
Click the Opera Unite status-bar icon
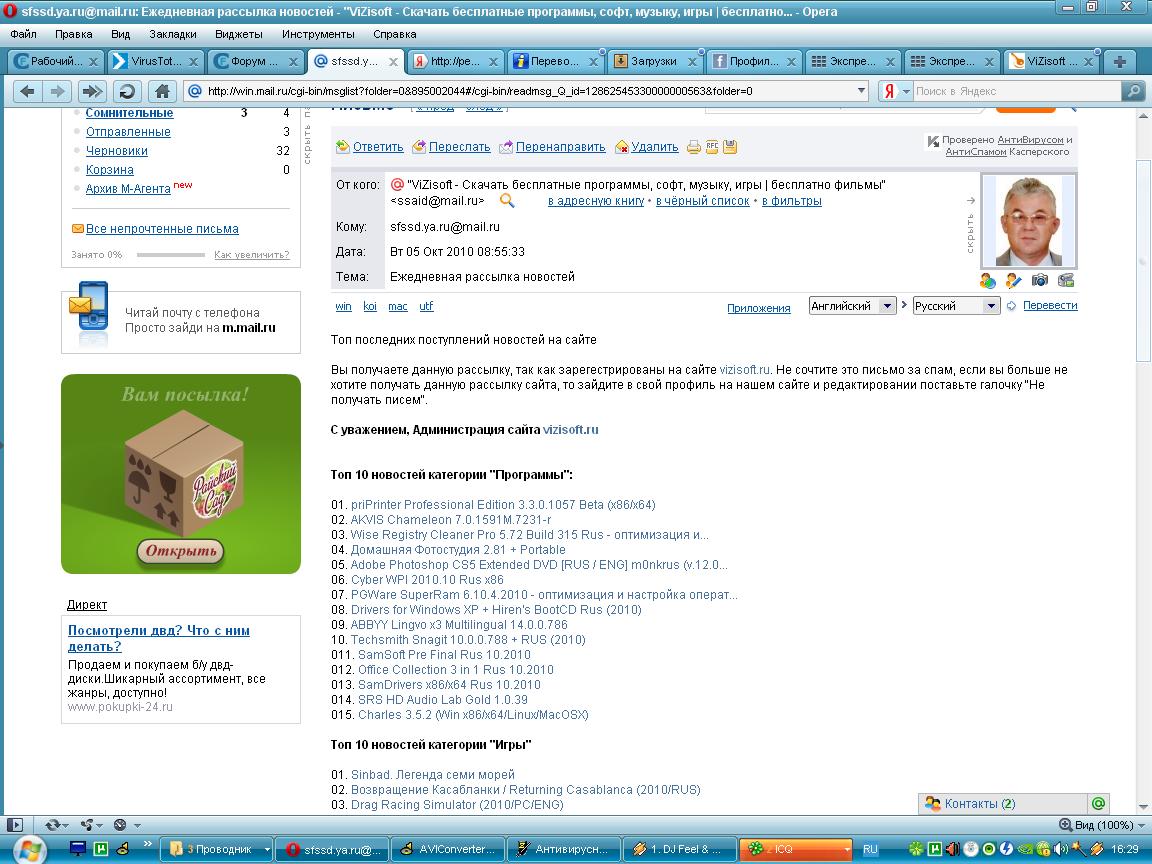(x=87, y=824)
